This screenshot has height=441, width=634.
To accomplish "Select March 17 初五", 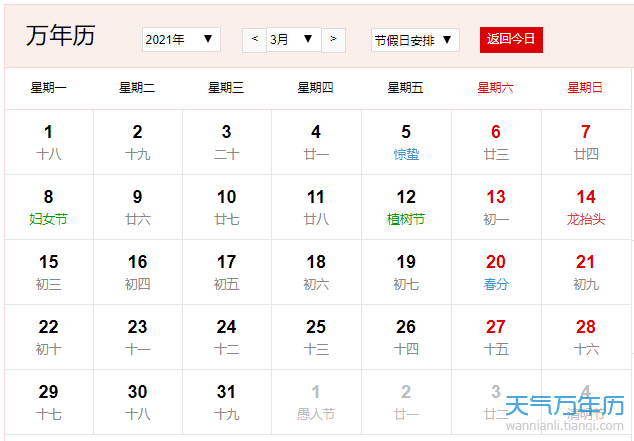I will coord(227,272).
